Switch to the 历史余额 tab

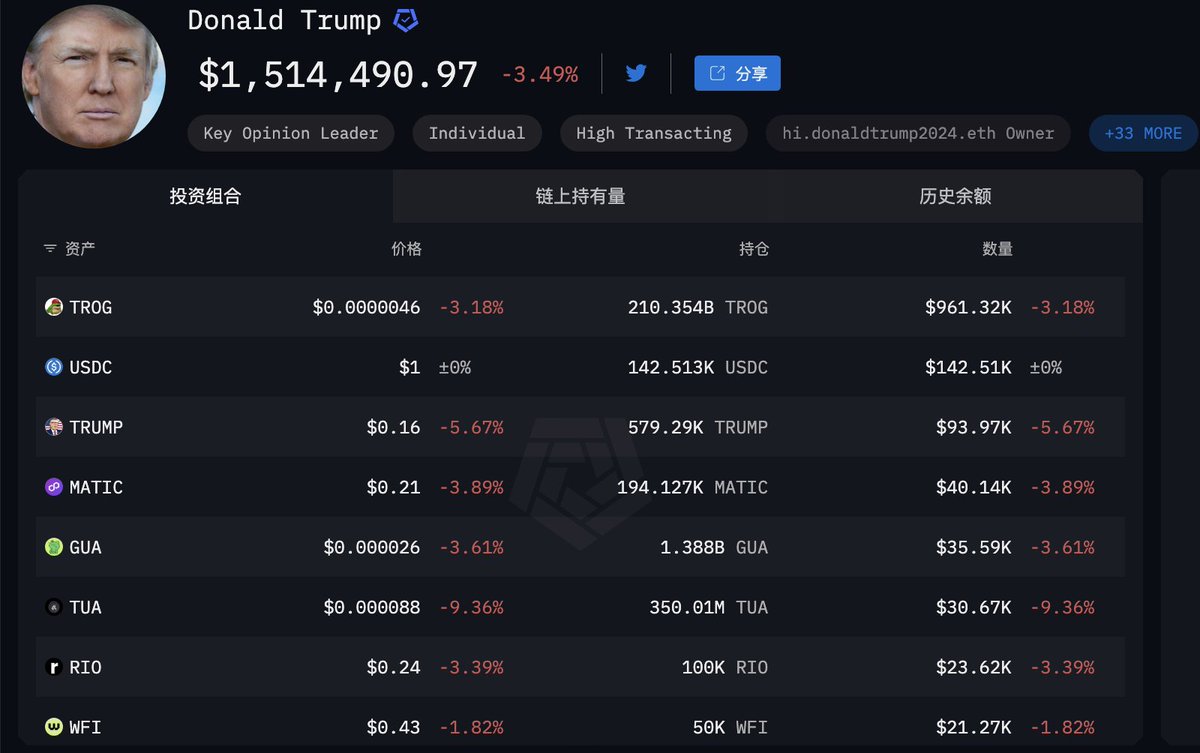[955, 196]
